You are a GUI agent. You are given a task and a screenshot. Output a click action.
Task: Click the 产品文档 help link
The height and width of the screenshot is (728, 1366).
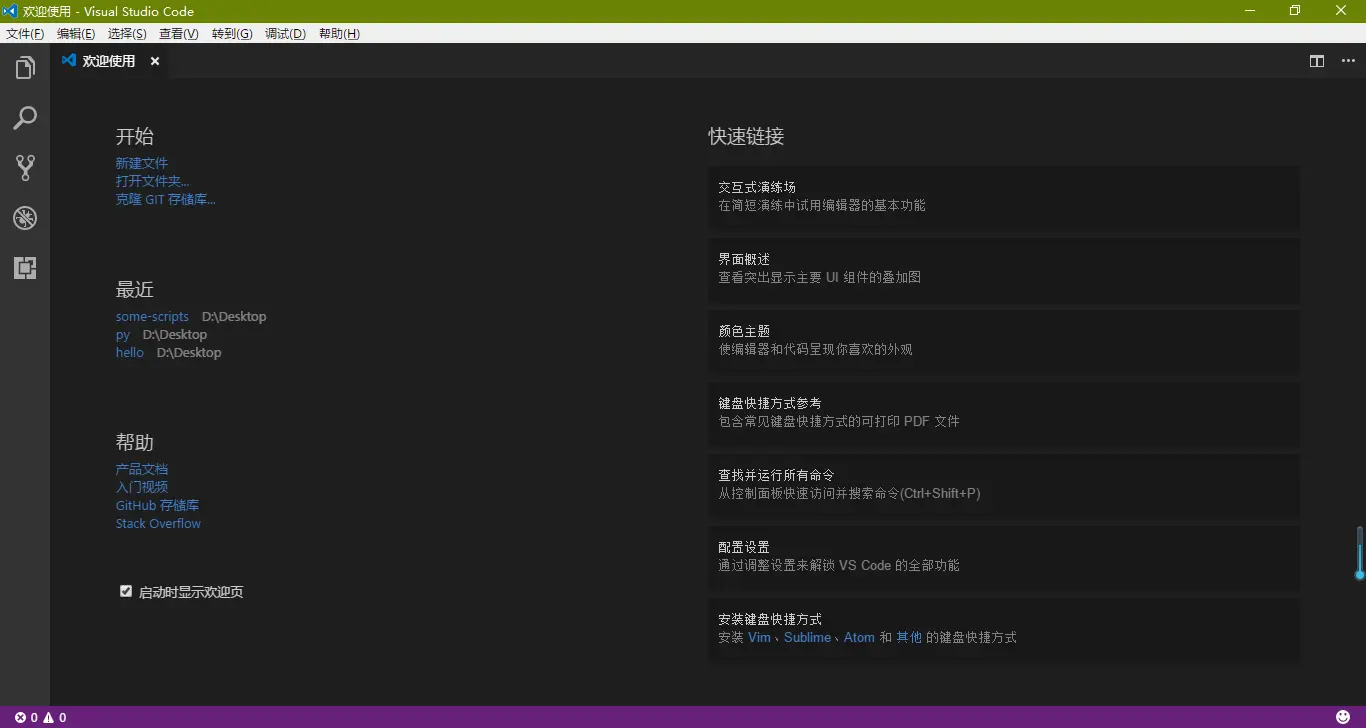tap(142, 469)
